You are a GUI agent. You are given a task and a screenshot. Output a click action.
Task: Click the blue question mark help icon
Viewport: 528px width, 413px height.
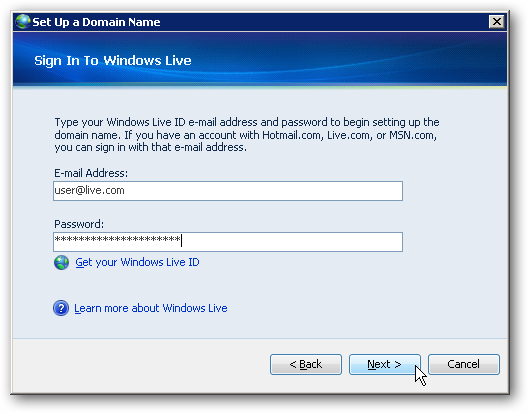pos(61,308)
